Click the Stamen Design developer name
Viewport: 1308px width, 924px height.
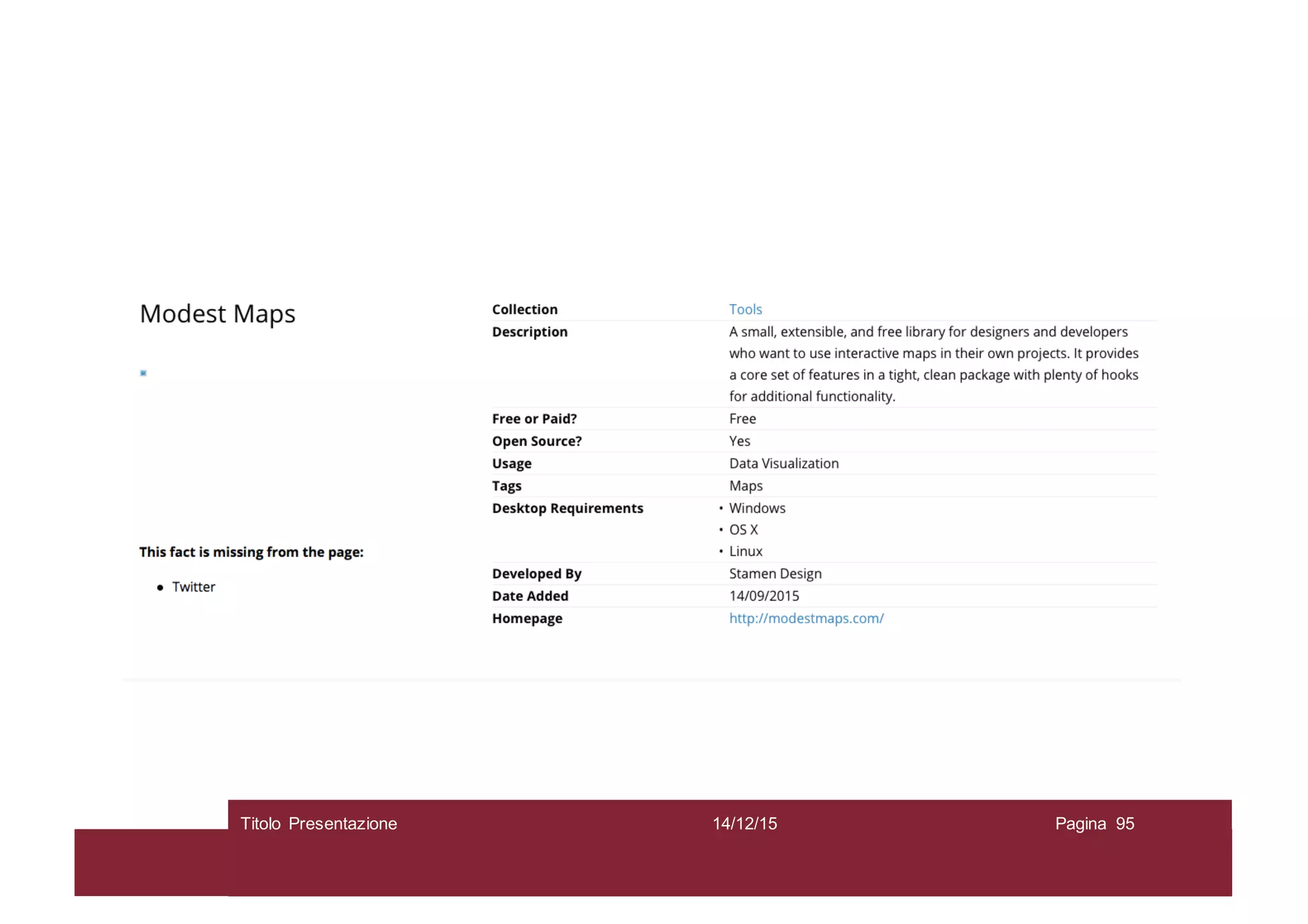[x=775, y=573]
